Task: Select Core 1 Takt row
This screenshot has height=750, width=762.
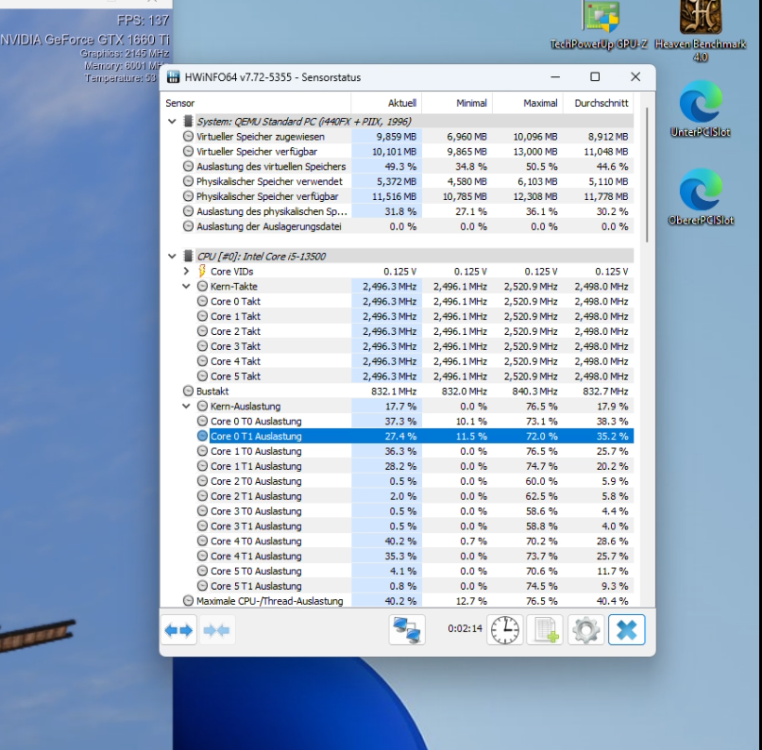Action: 415,316
